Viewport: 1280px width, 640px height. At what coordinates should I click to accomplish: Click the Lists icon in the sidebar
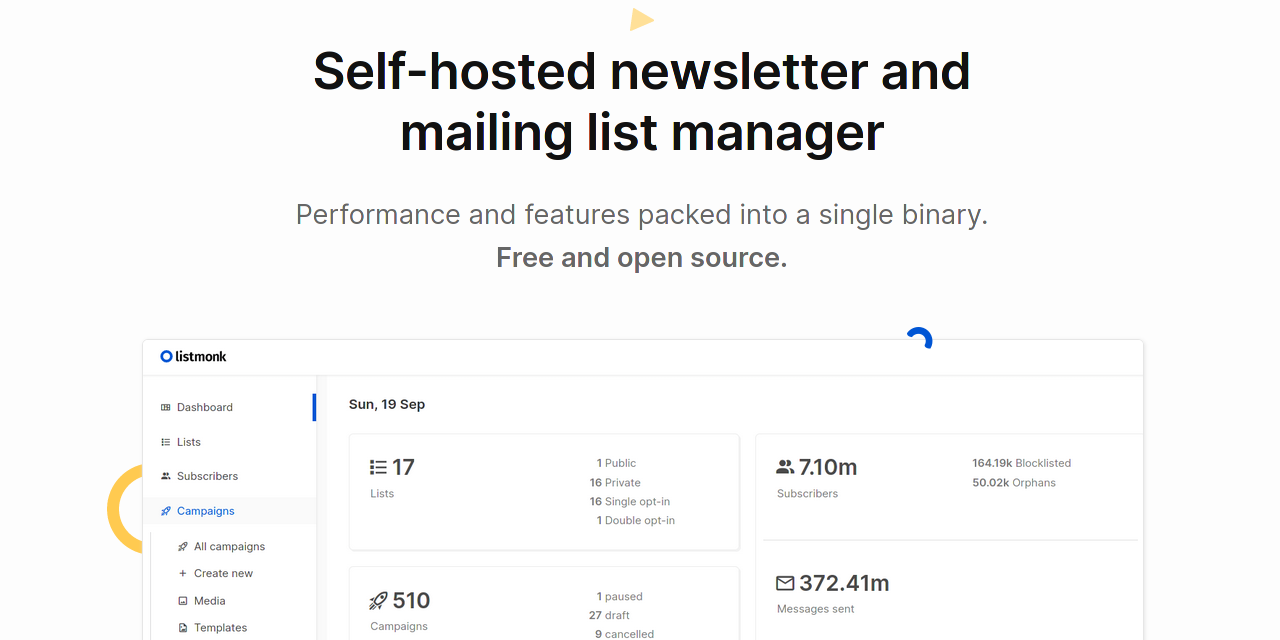point(166,442)
